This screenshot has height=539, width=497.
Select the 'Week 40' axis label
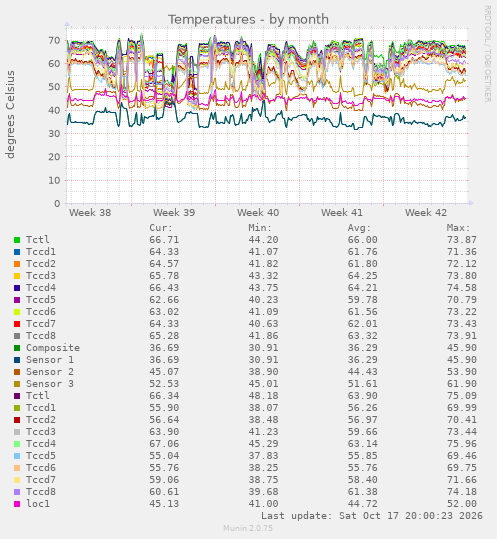click(258, 212)
